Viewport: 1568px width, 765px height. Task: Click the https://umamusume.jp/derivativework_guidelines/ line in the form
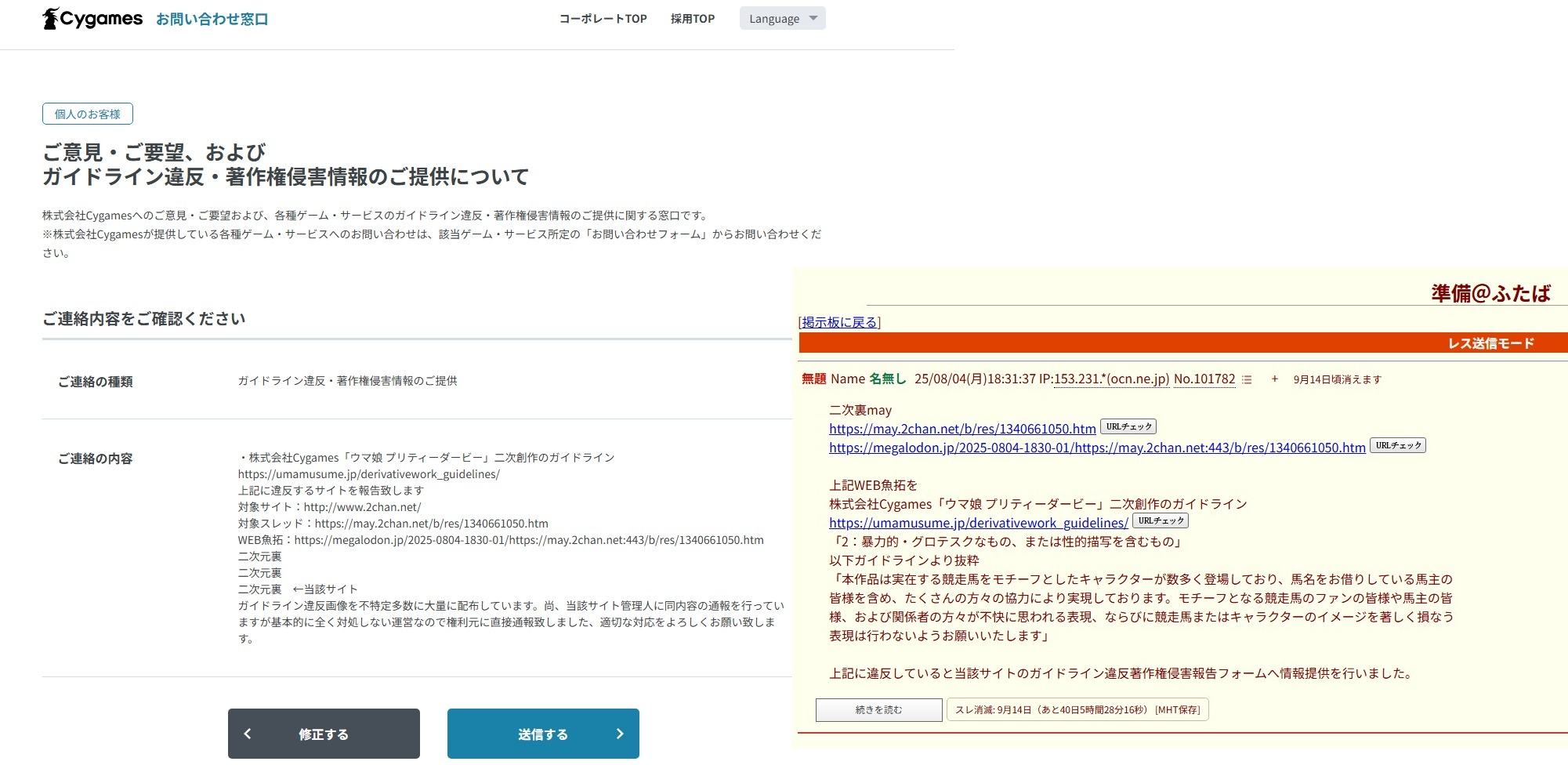coord(369,474)
